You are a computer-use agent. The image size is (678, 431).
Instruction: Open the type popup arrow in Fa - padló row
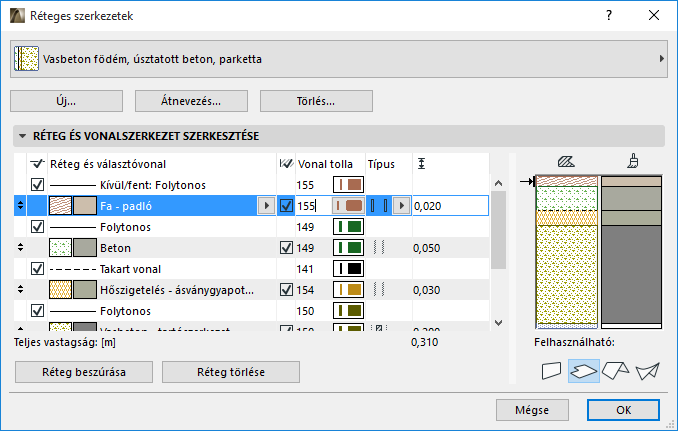tap(402, 206)
